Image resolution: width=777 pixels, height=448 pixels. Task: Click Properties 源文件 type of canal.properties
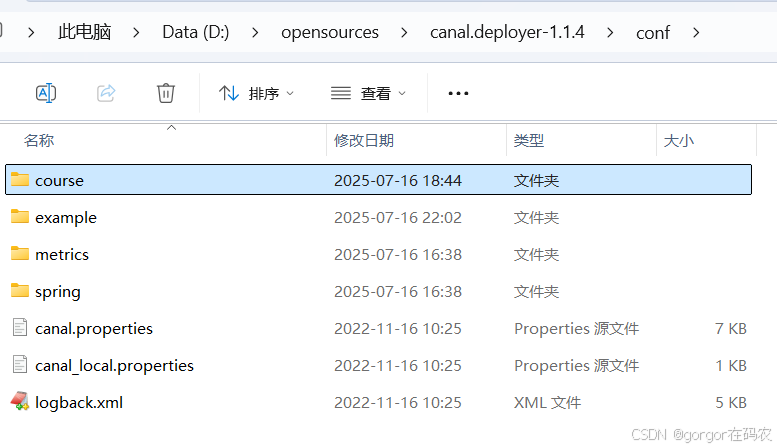click(x=576, y=329)
